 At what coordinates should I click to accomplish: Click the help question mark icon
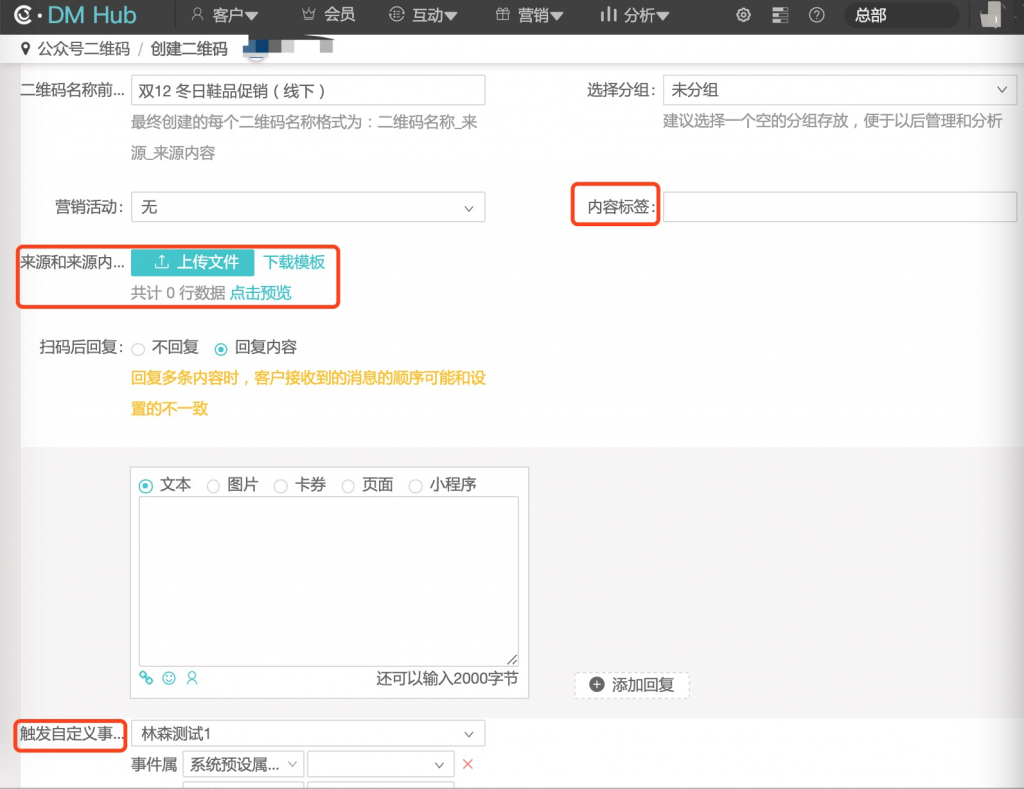pyautogui.click(x=817, y=15)
